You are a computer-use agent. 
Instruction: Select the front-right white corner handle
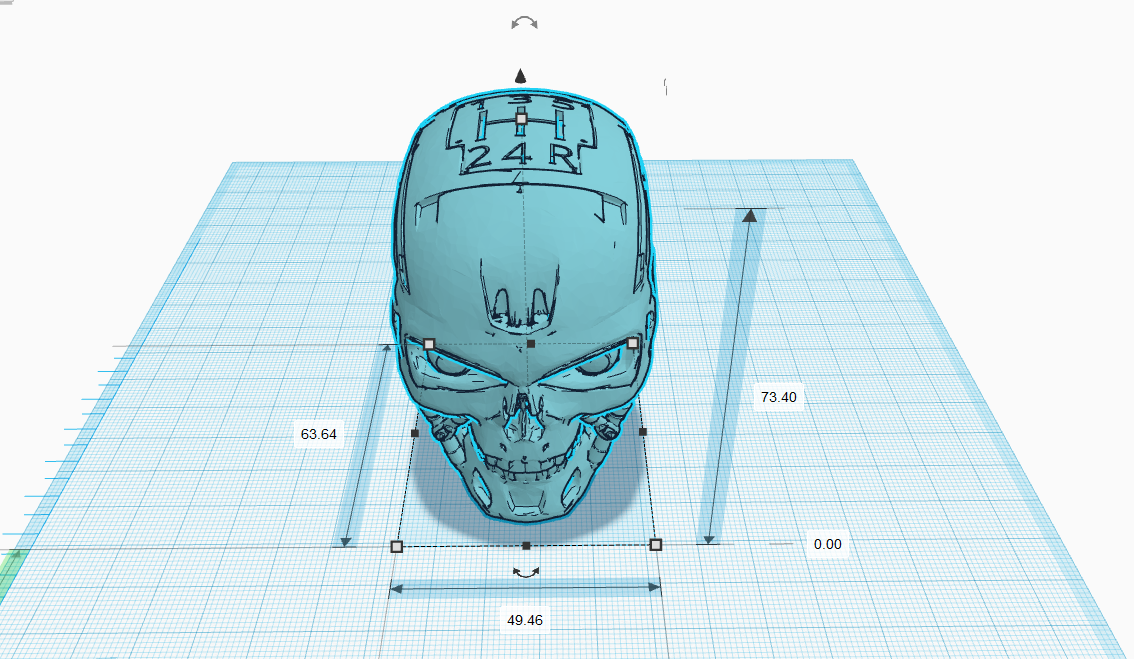[656, 544]
